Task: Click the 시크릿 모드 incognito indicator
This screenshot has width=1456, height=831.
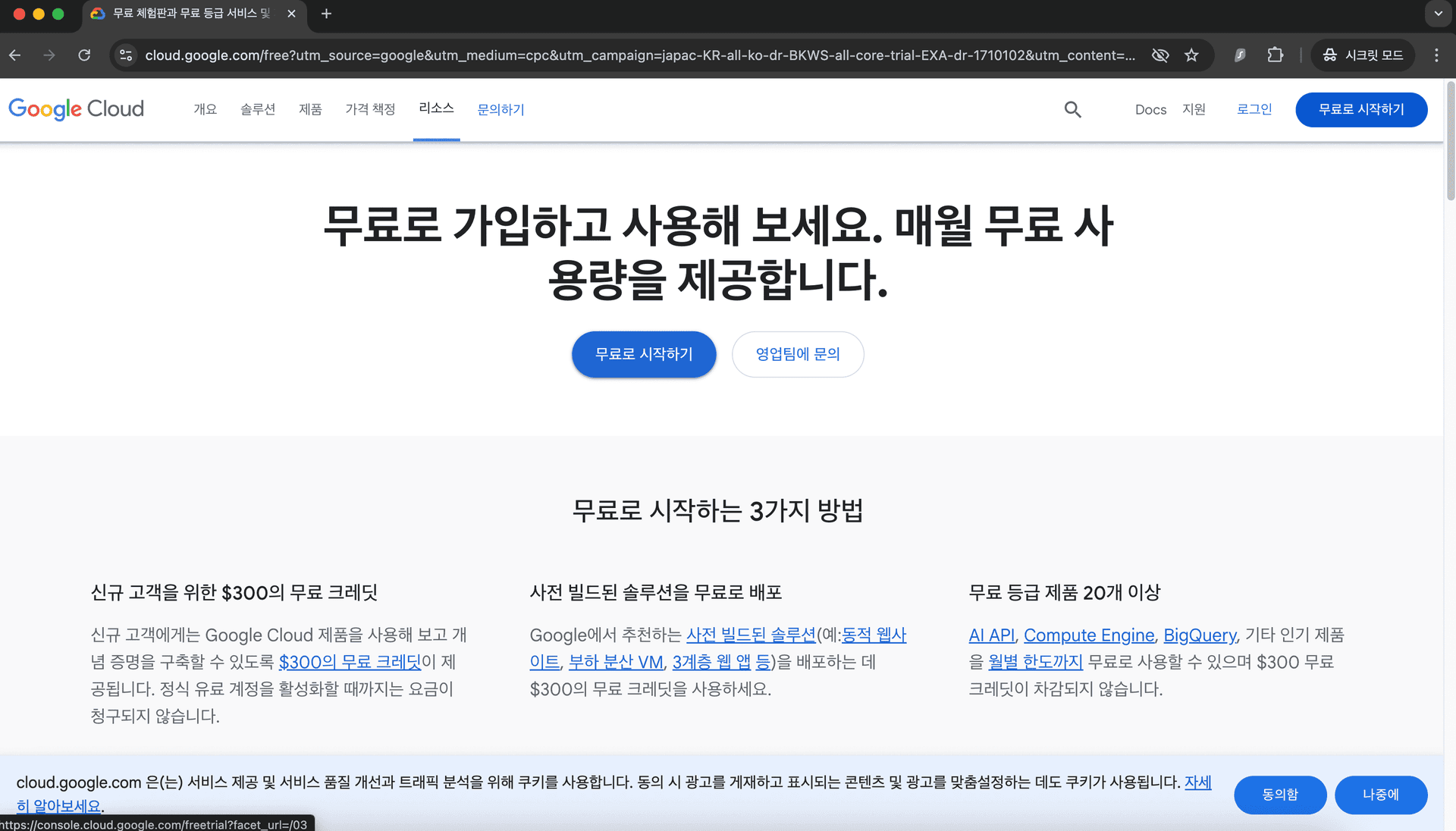Action: point(1363,55)
